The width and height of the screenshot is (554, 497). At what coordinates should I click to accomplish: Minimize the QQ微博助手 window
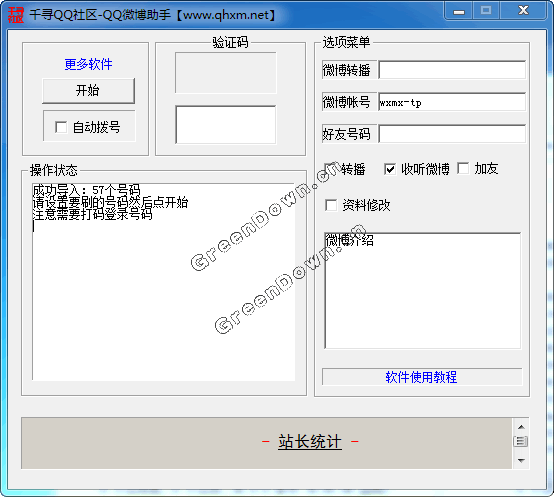pos(459,11)
